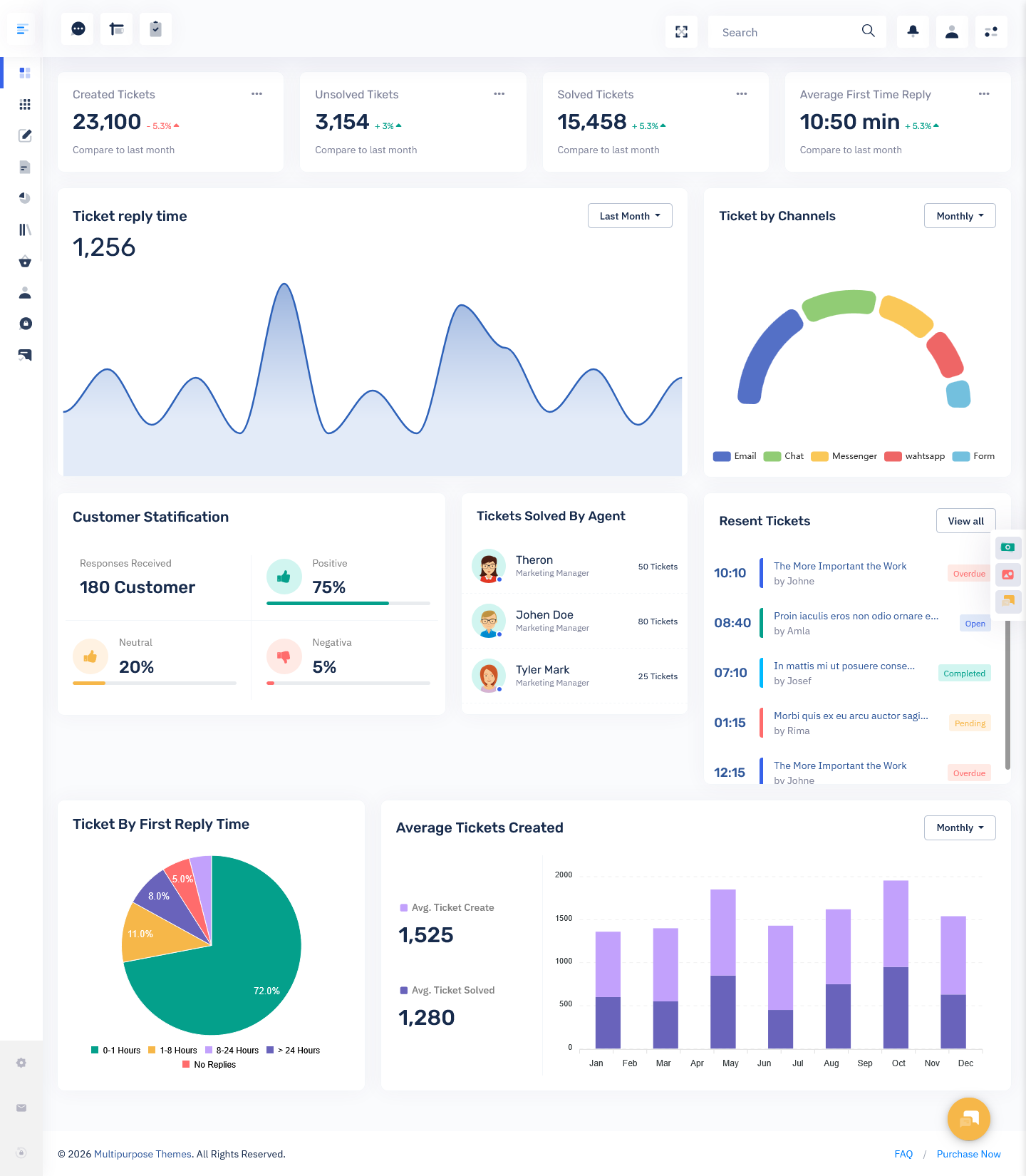Open the Solved Tickets three-dot menu
Viewport: 1026px width, 1176px height.
741,94
